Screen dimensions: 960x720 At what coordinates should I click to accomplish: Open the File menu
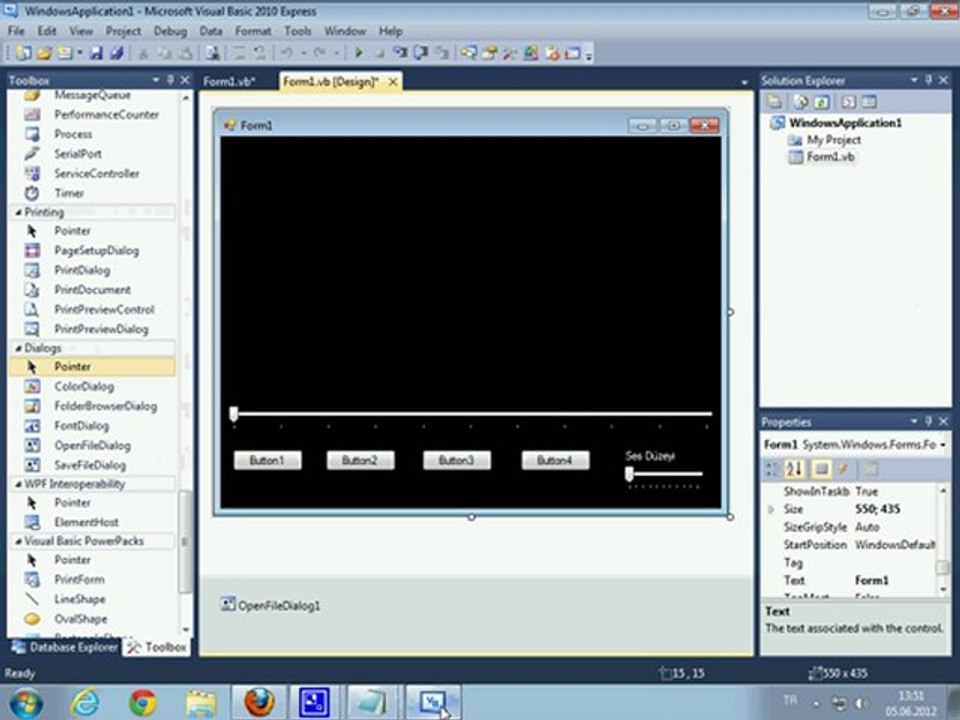tap(16, 31)
